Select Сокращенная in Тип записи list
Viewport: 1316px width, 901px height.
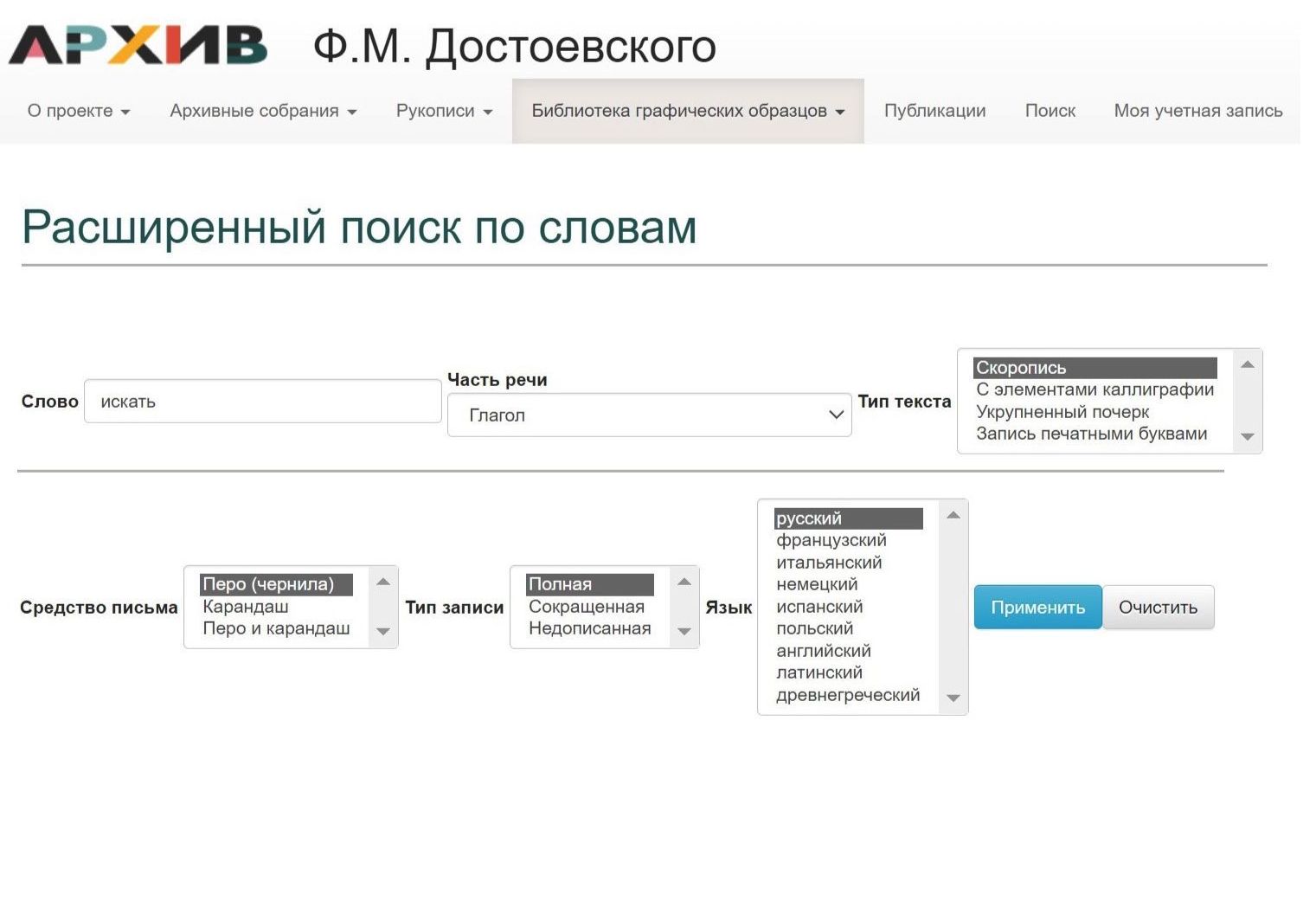(587, 607)
